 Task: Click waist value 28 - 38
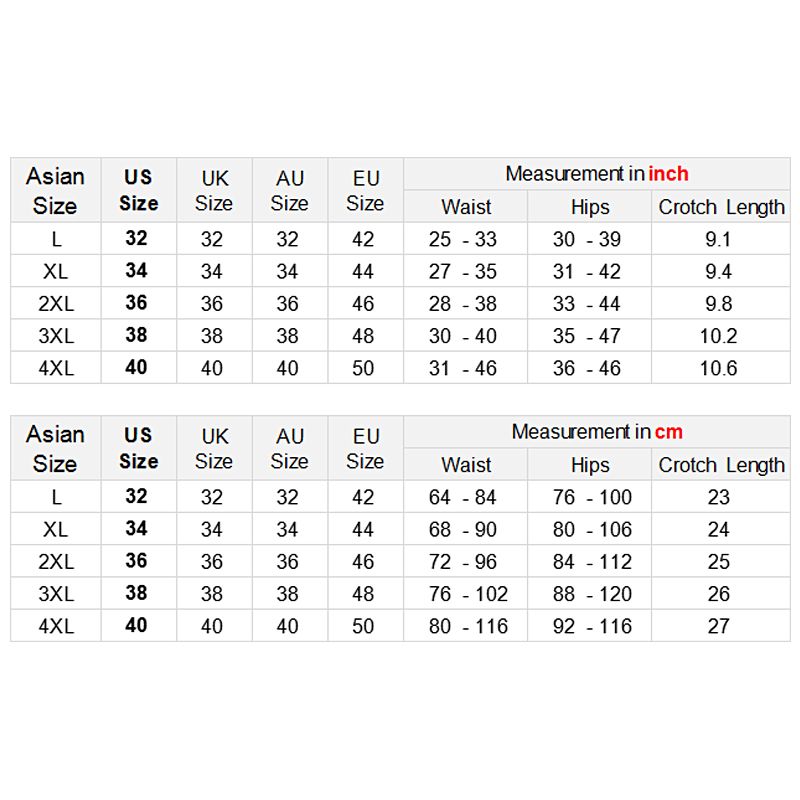click(x=462, y=304)
